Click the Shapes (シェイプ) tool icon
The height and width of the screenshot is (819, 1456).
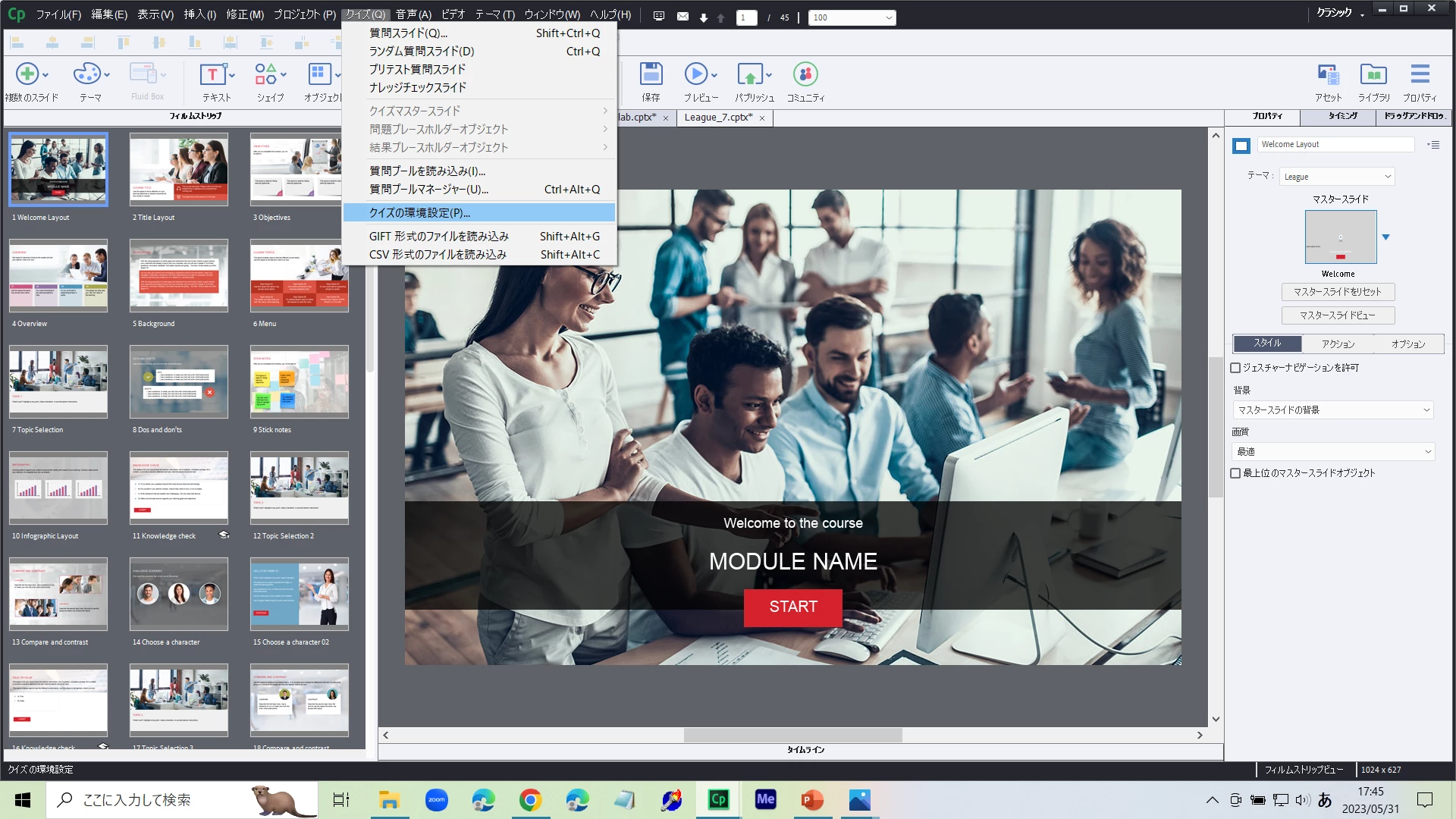click(x=265, y=75)
